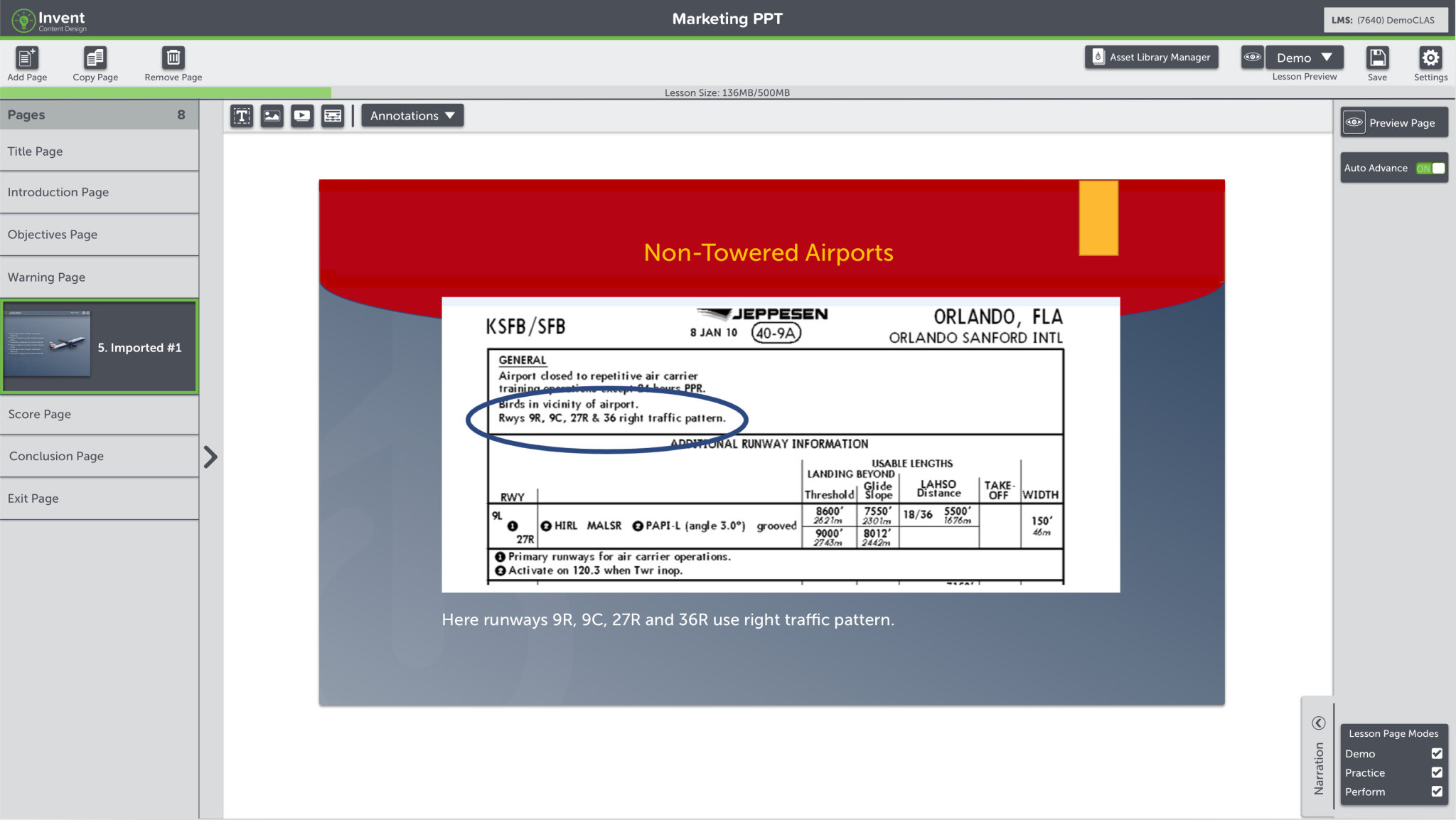
Task: Click the Remove Page trash icon
Action: pyautogui.click(x=173, y=58)
